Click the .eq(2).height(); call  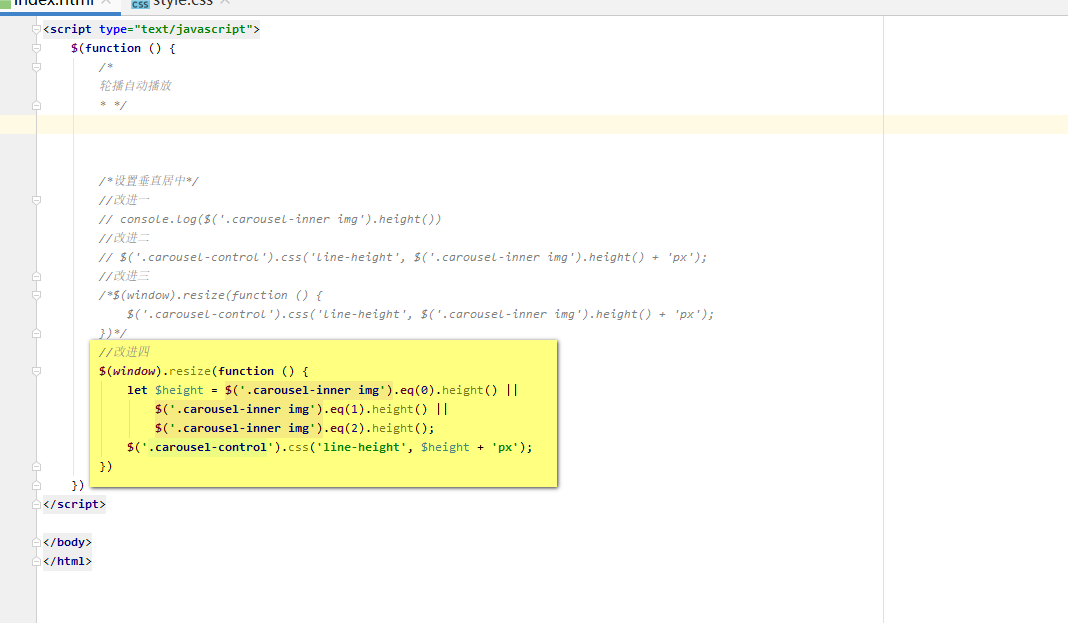click(379, 428)
